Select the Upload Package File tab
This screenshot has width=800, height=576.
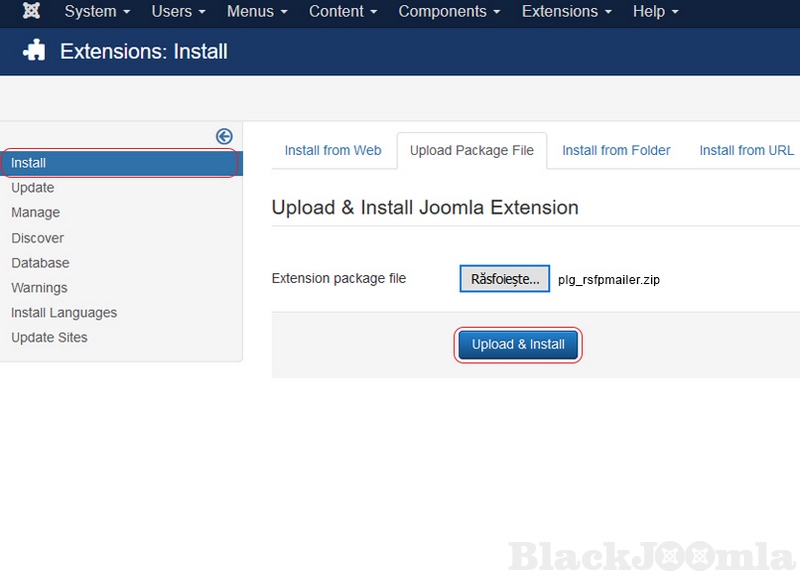tap(472, 150)
